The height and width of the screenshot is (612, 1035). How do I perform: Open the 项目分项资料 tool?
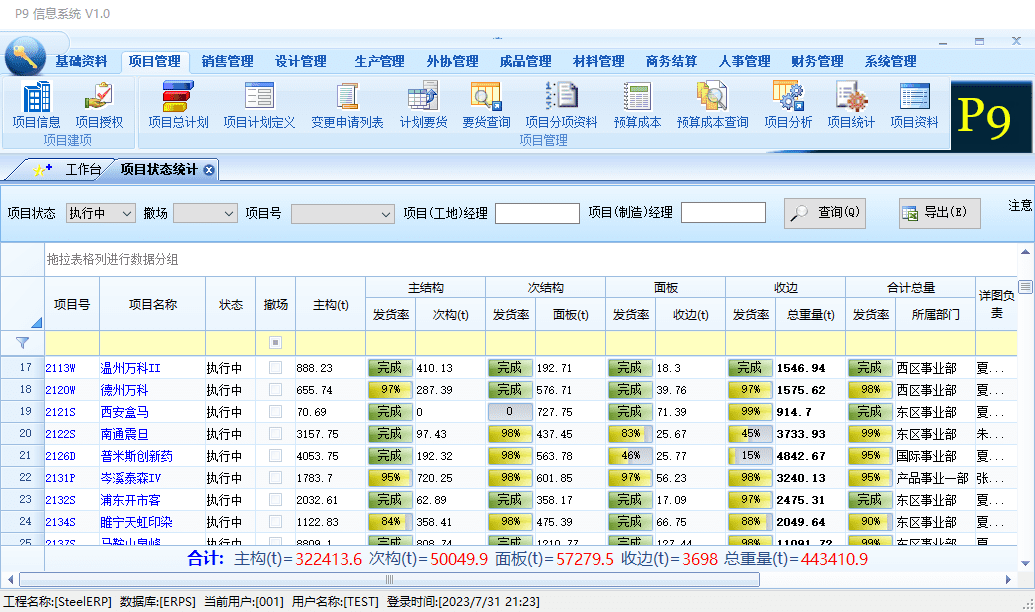(561, 105)
